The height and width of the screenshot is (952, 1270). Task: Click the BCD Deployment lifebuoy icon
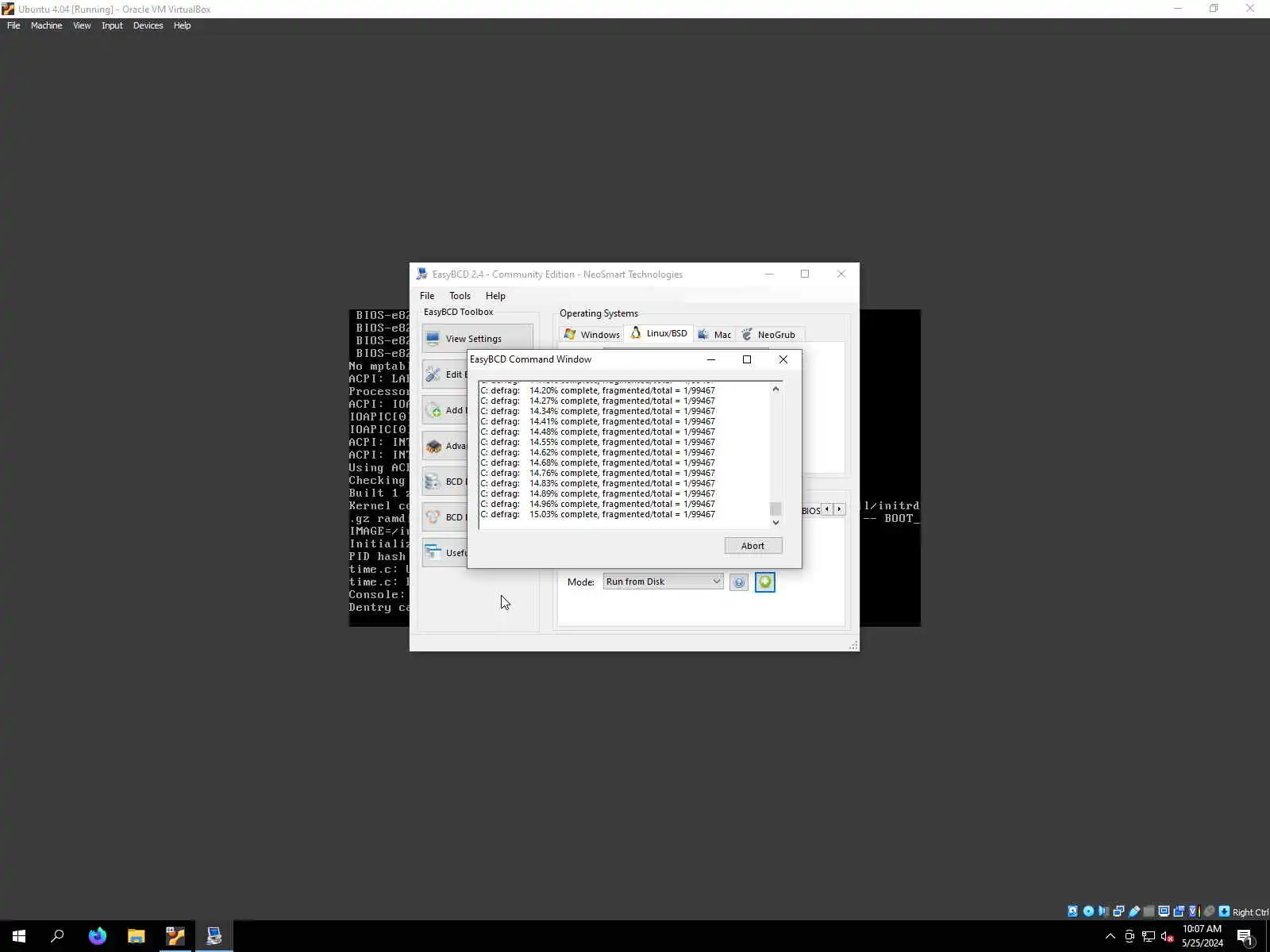click(433, 517)
